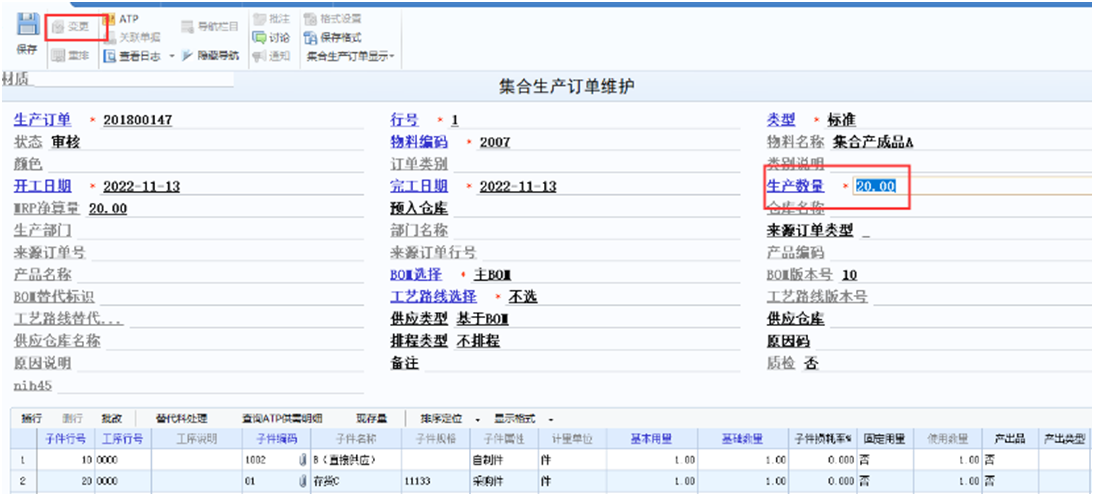Click the 自制件 attribute cell

[x=502, y=461]
